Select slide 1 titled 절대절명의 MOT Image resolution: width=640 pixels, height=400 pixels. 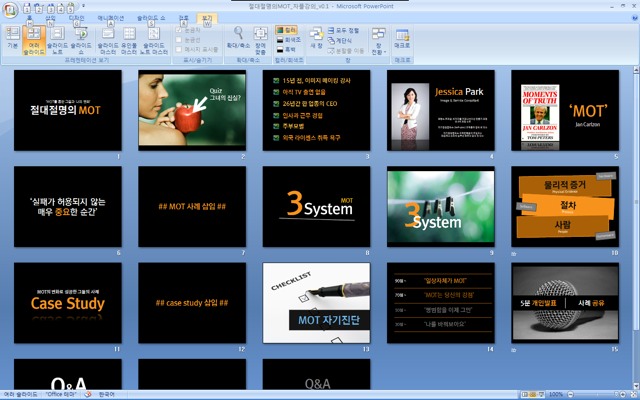click(x=68, y=110)
